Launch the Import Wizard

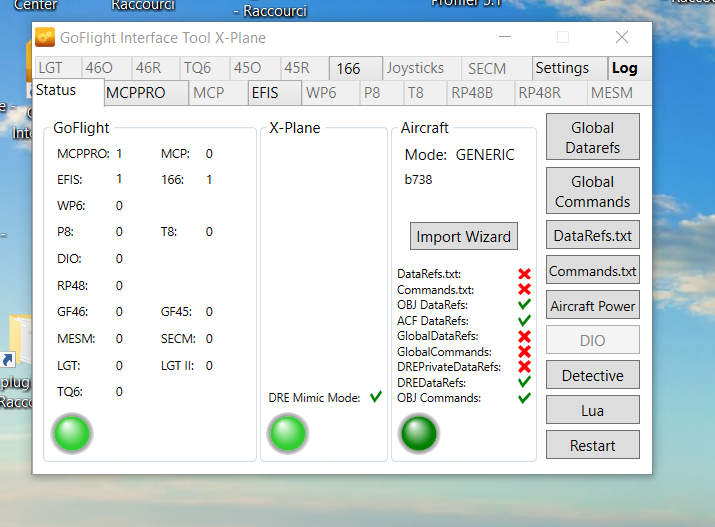pyautogui.click(x=464, y=236)
